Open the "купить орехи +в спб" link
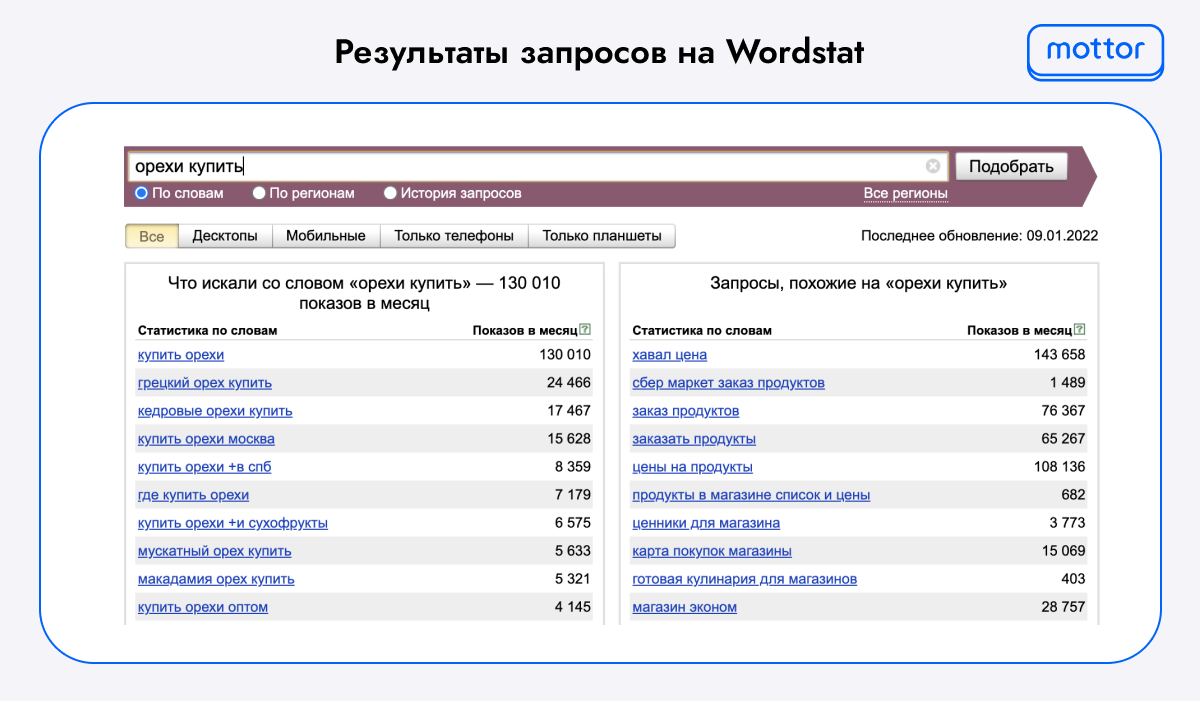This screenshot has height=701, width=1200. click(204, 467)
